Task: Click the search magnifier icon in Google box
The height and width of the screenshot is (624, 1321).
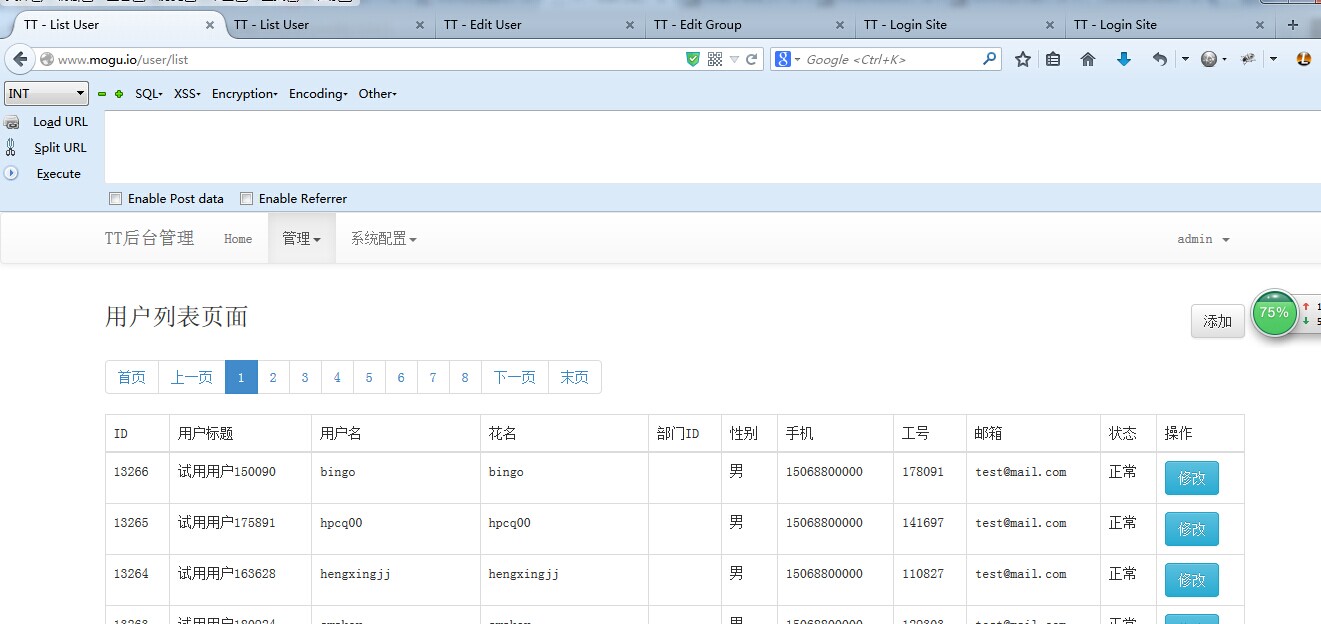Action: (x=989, y=59)
